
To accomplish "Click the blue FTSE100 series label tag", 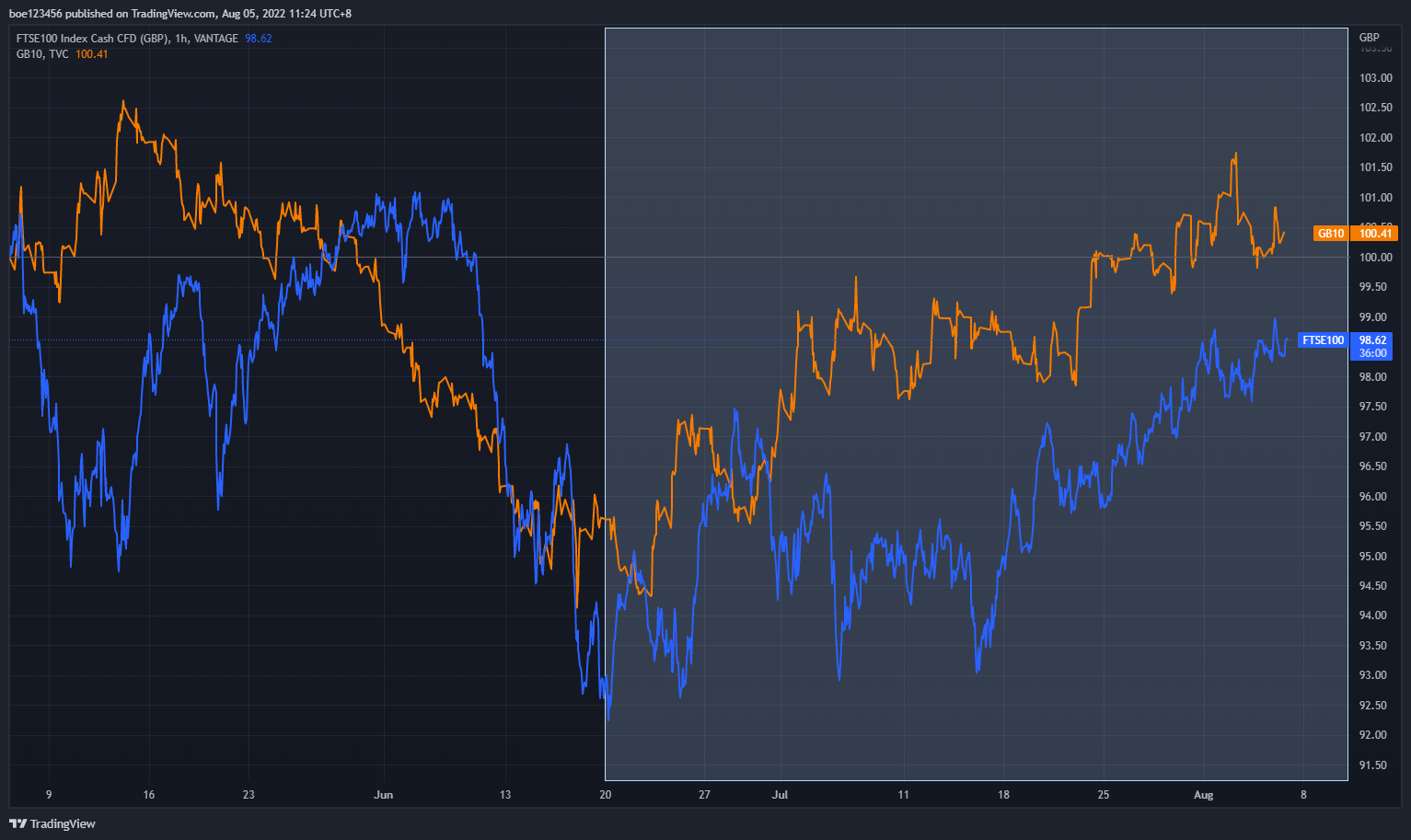I will tap(1323, 340).
